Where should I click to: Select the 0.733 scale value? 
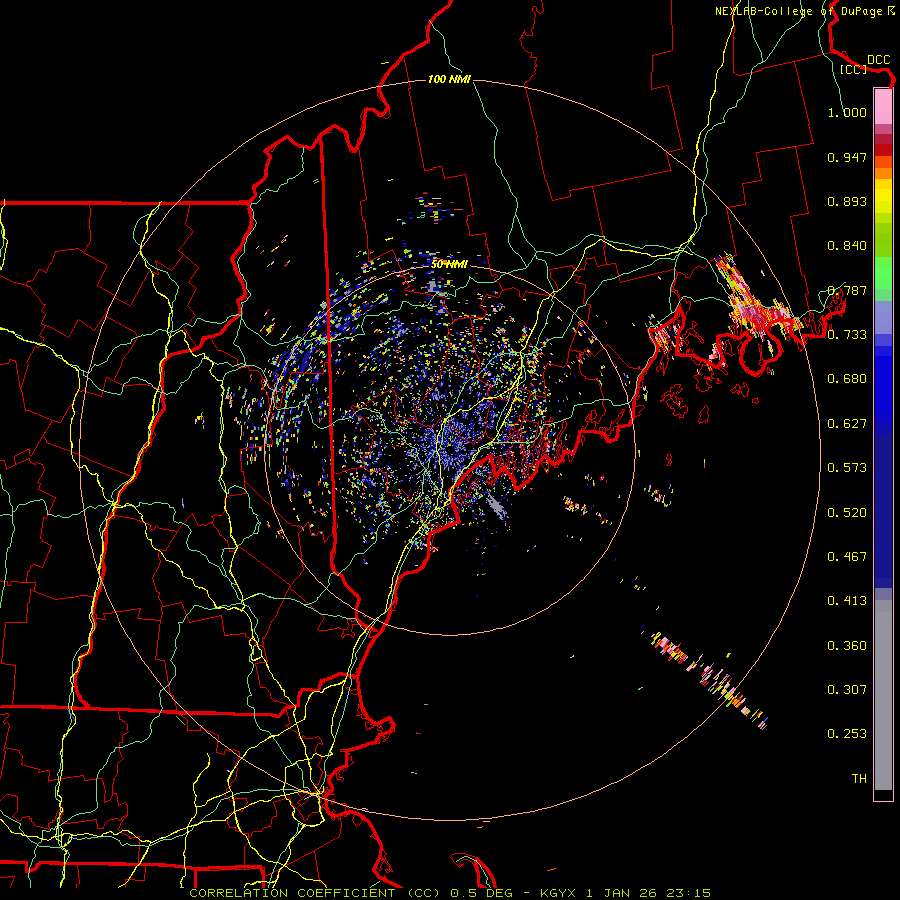847,335
